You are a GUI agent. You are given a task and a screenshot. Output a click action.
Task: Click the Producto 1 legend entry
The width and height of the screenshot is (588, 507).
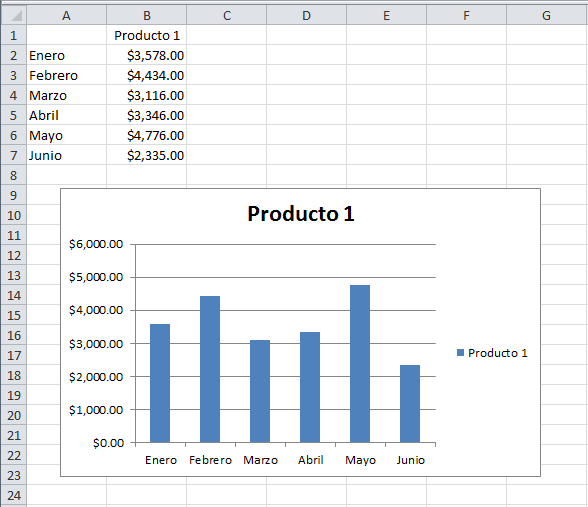coord(492,353)
